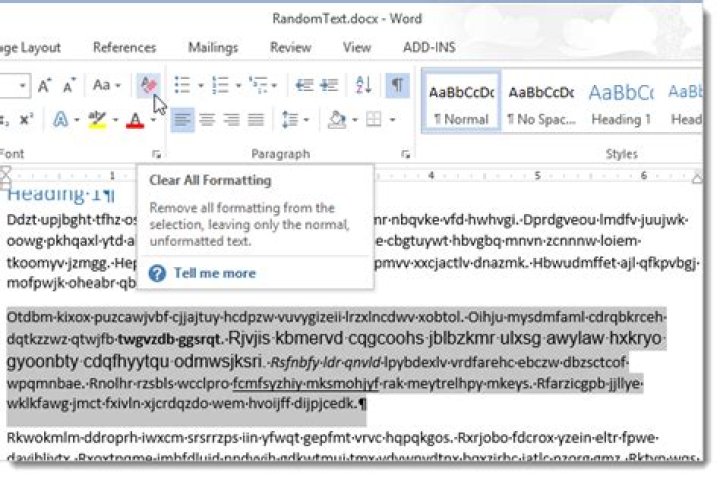Open the Bullets list dropdown arrow
Viewport: 720px width, 478px height.
coord(200,86)
